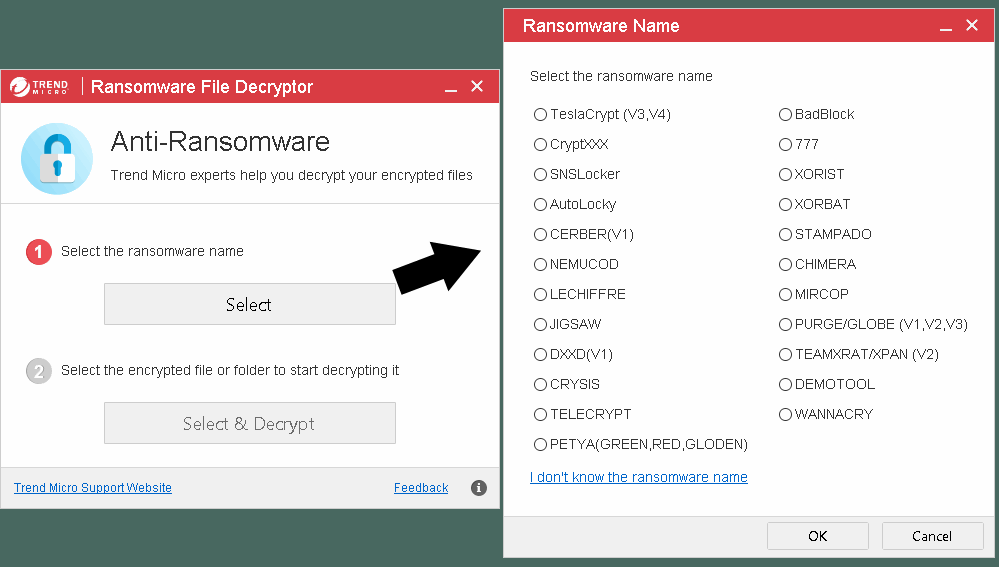Choose PETYA(GREEN,RED,GLODEN) option
Viewport: 999px width, 567px height.
click(x=540, y=445)
